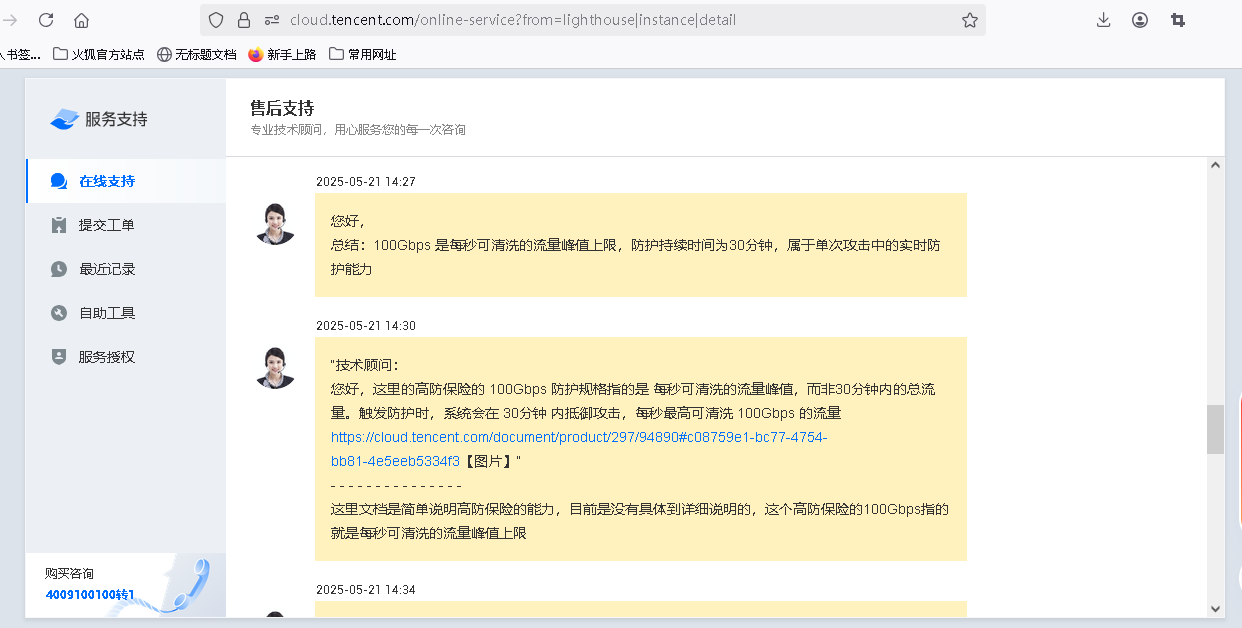Open the 火狐官方站点 bookmark folder

click(99, 54)
